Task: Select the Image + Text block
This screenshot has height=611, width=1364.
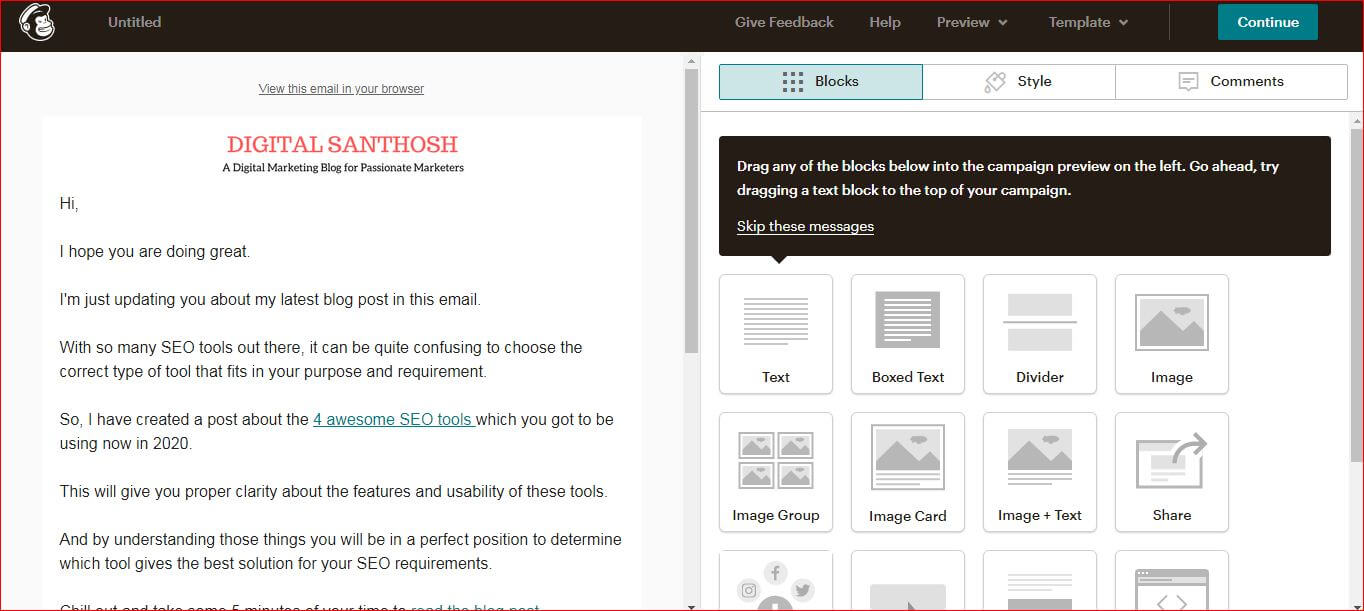Action: (1040, 472)
